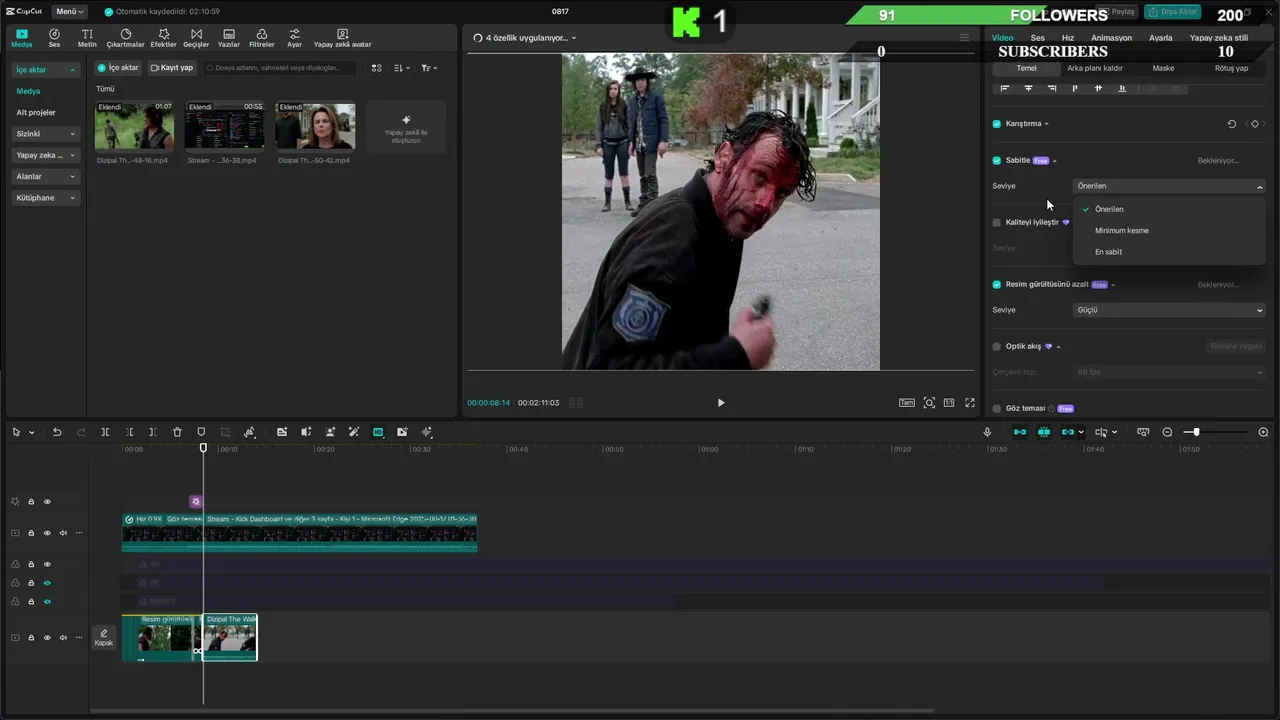Image resolution: width=1280 pixels, height=720 pixels.
Task: Select Önerilen in the level list
Action: (x=1169, y=209)
